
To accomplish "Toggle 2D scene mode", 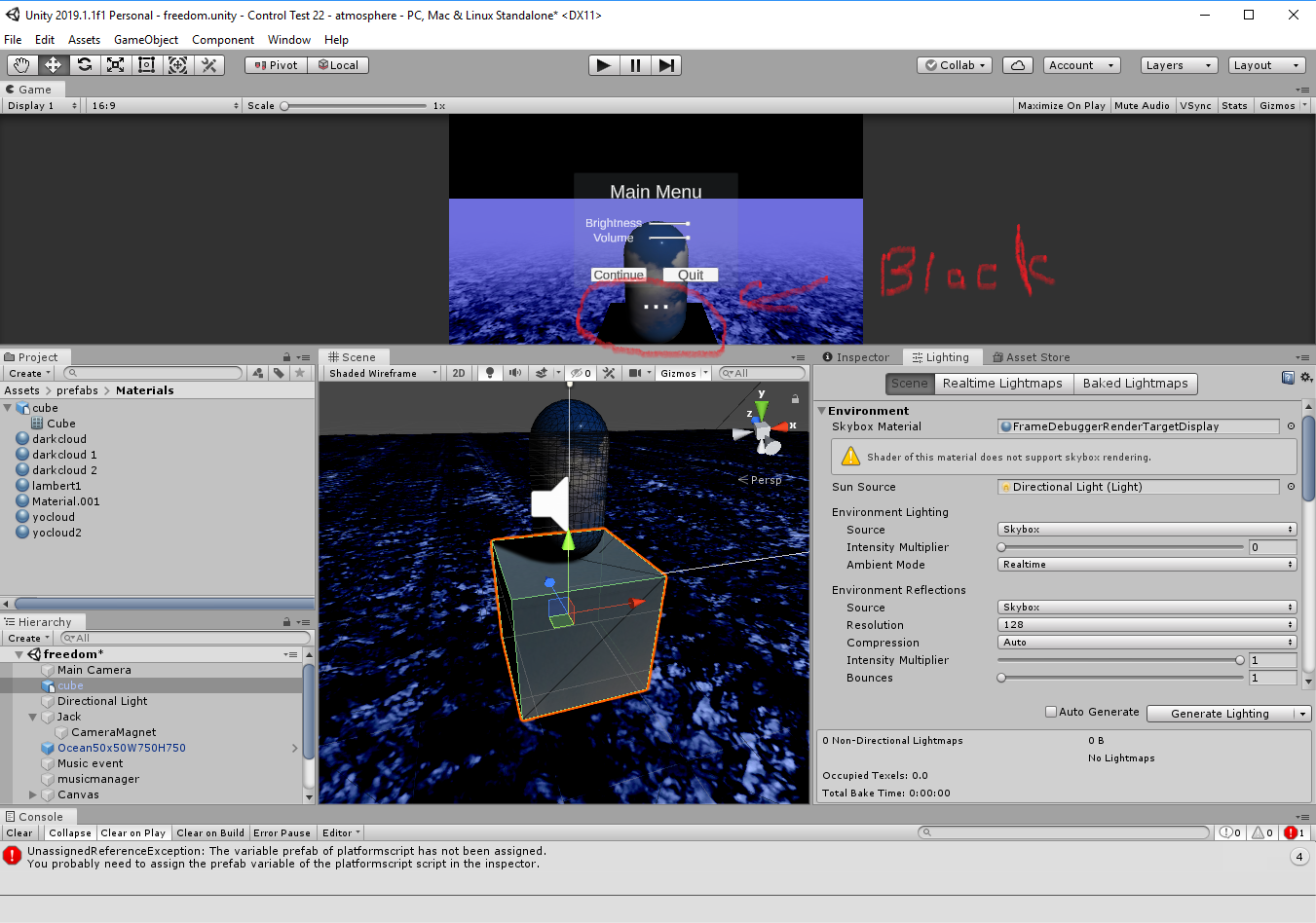I will tap(458, 373).
